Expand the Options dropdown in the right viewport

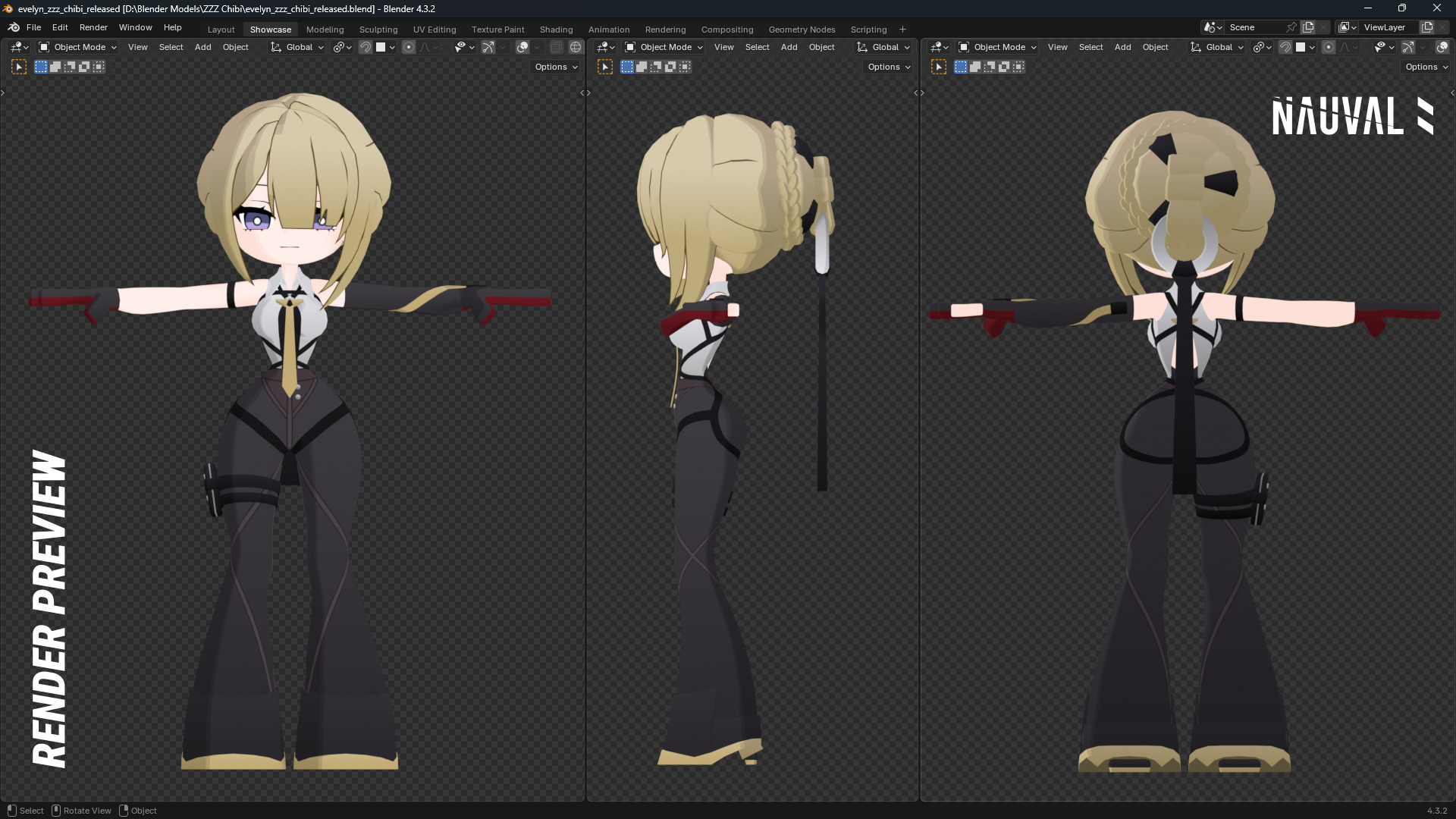pyautogui.click(x=1426, y=67)
